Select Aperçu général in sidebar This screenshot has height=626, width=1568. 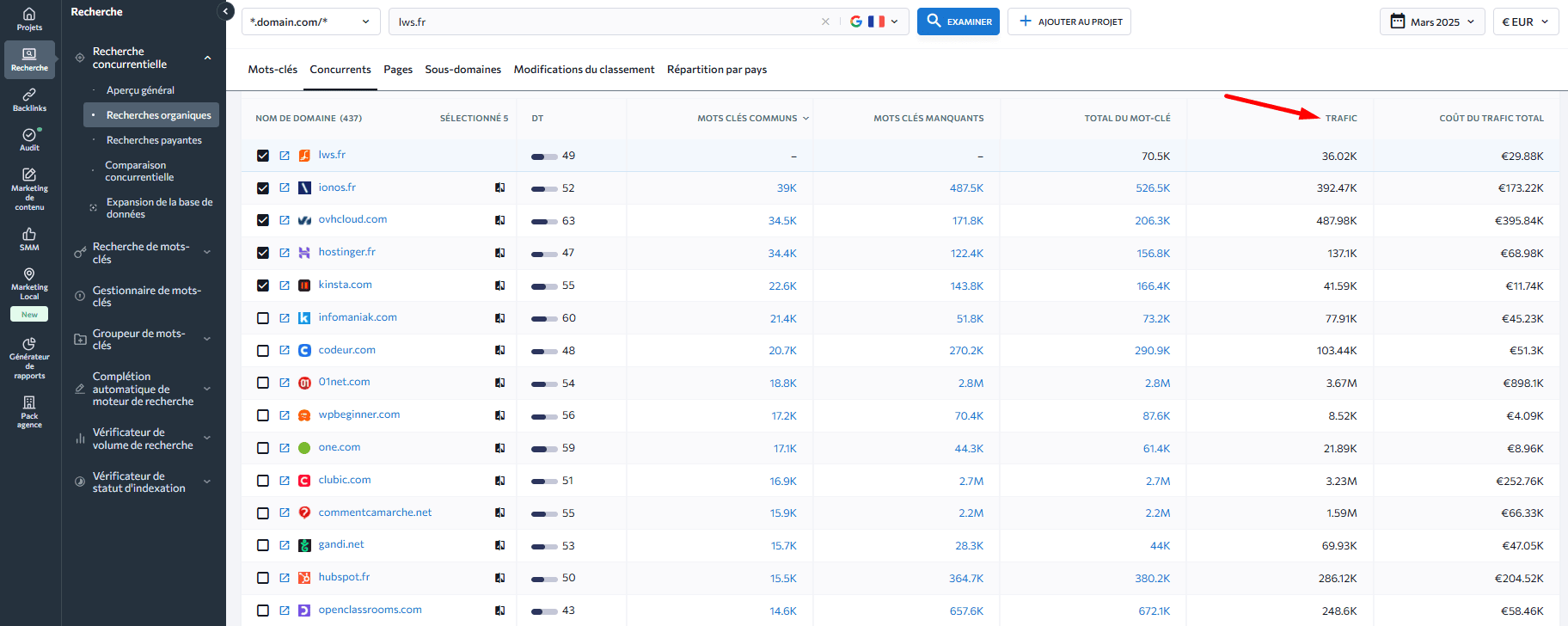tap(140, 90)
